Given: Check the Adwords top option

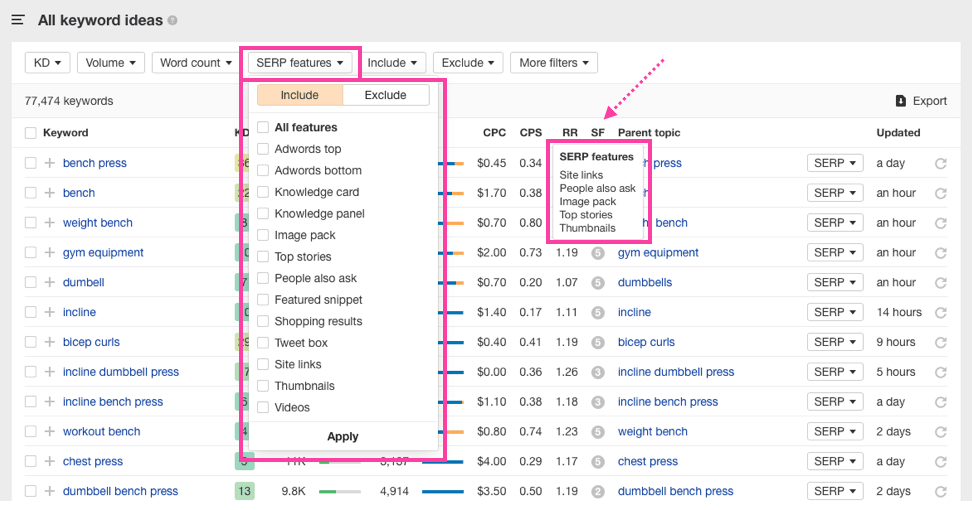Looking at the screenshot, I should point(263,149).
